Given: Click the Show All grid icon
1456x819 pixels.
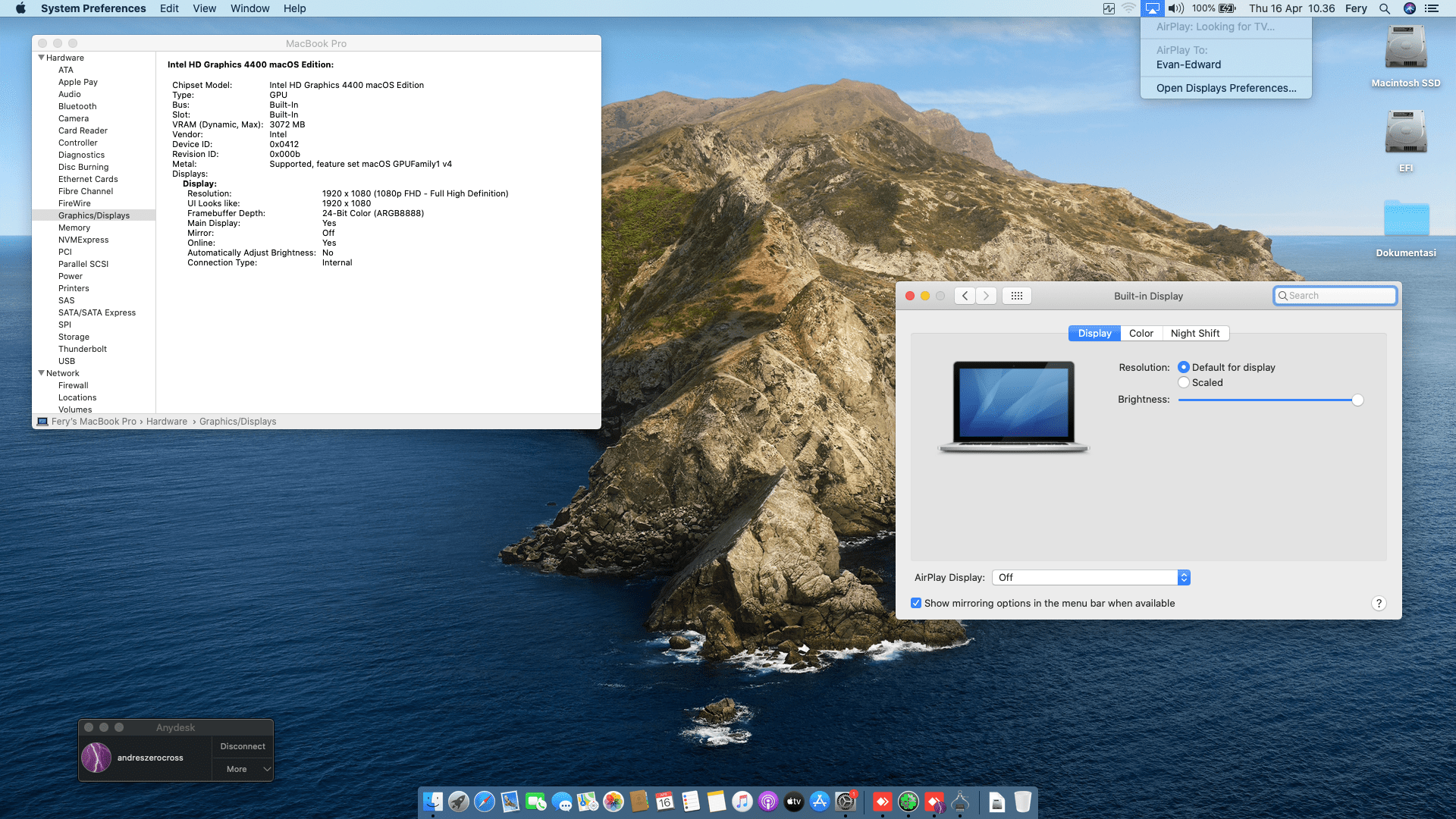Looking at the screenshot, I should tap(1016, 296).
